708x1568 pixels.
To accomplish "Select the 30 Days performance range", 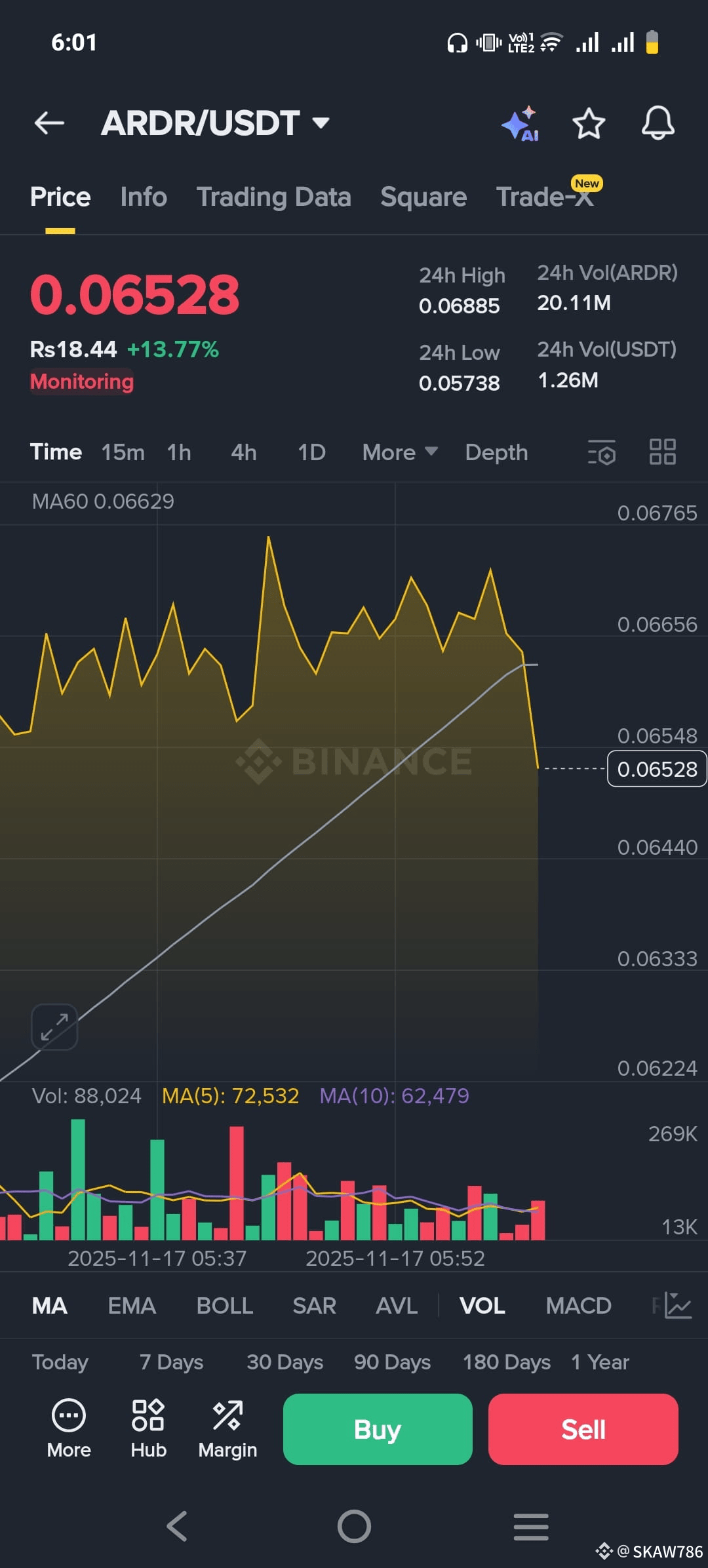I will [x=285, y=1362].
